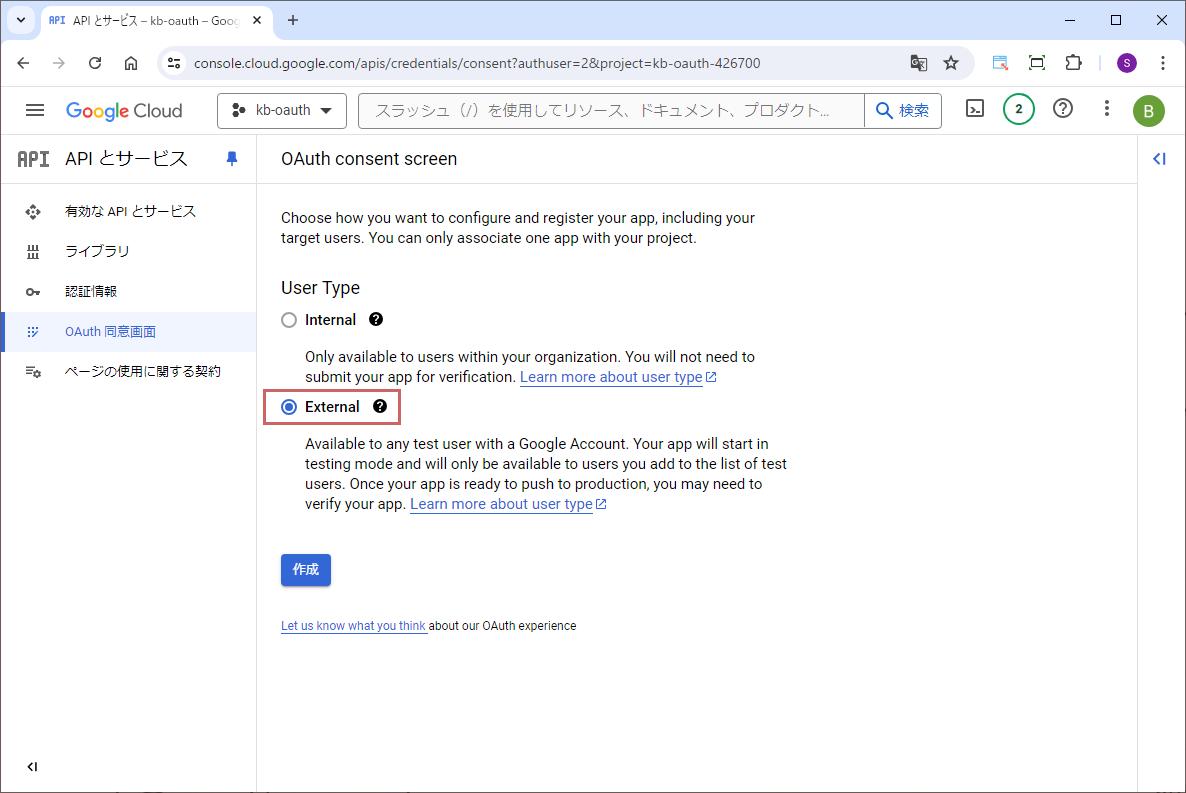Activate Cloud Shell terminal icon
Image resolution: width=1186 pixels, height=793 pixels.
tap(975, 110)
